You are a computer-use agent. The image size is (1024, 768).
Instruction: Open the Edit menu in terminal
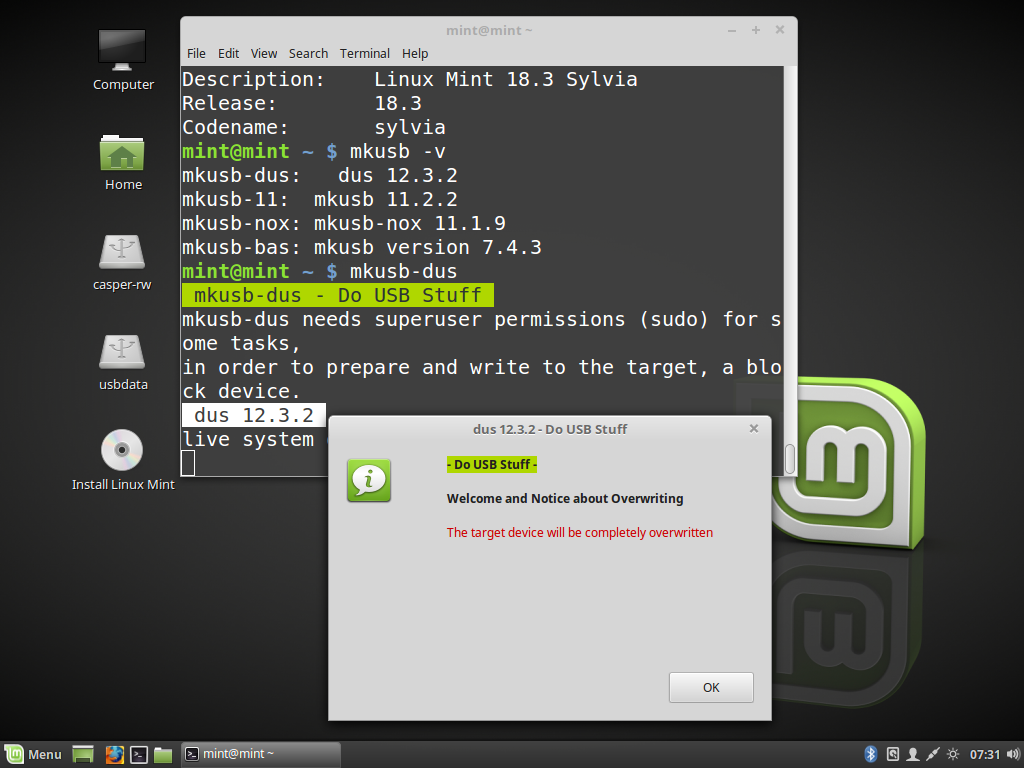tap(228, 54)
